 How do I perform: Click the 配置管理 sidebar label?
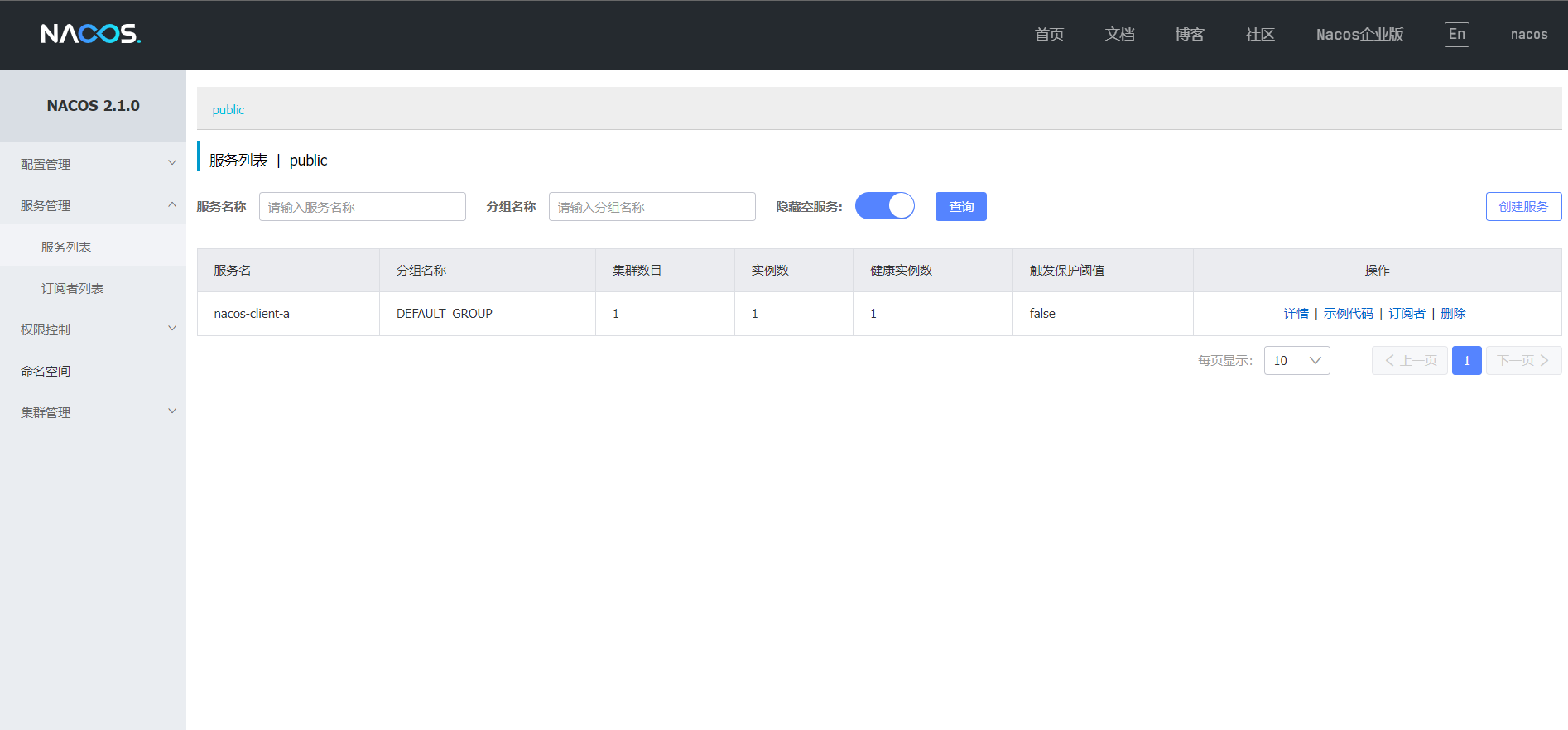click(46, 164)
